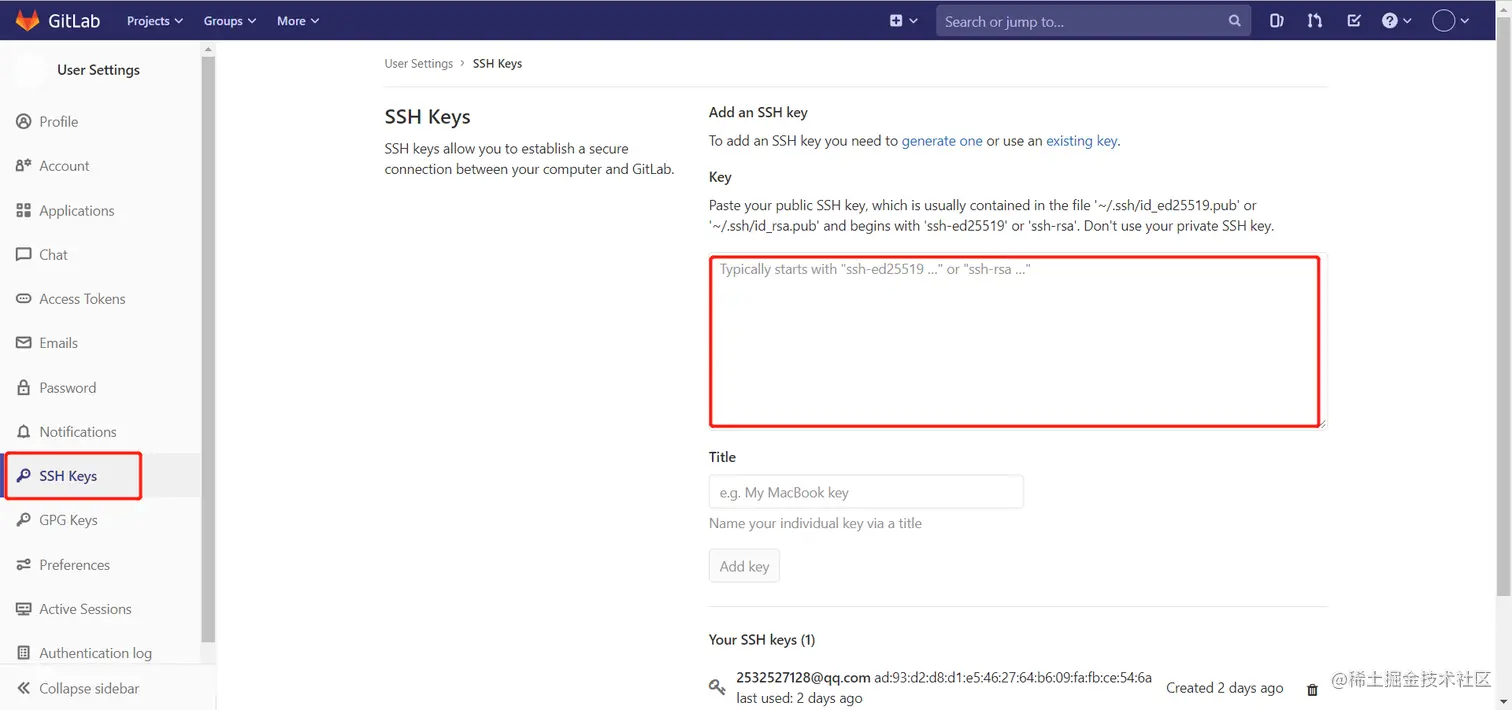Image resolution: width=1512 pixels, height=710 pixels.
Task: Open Access Tokens in sidebar
Action: click(x=82, y=299)
